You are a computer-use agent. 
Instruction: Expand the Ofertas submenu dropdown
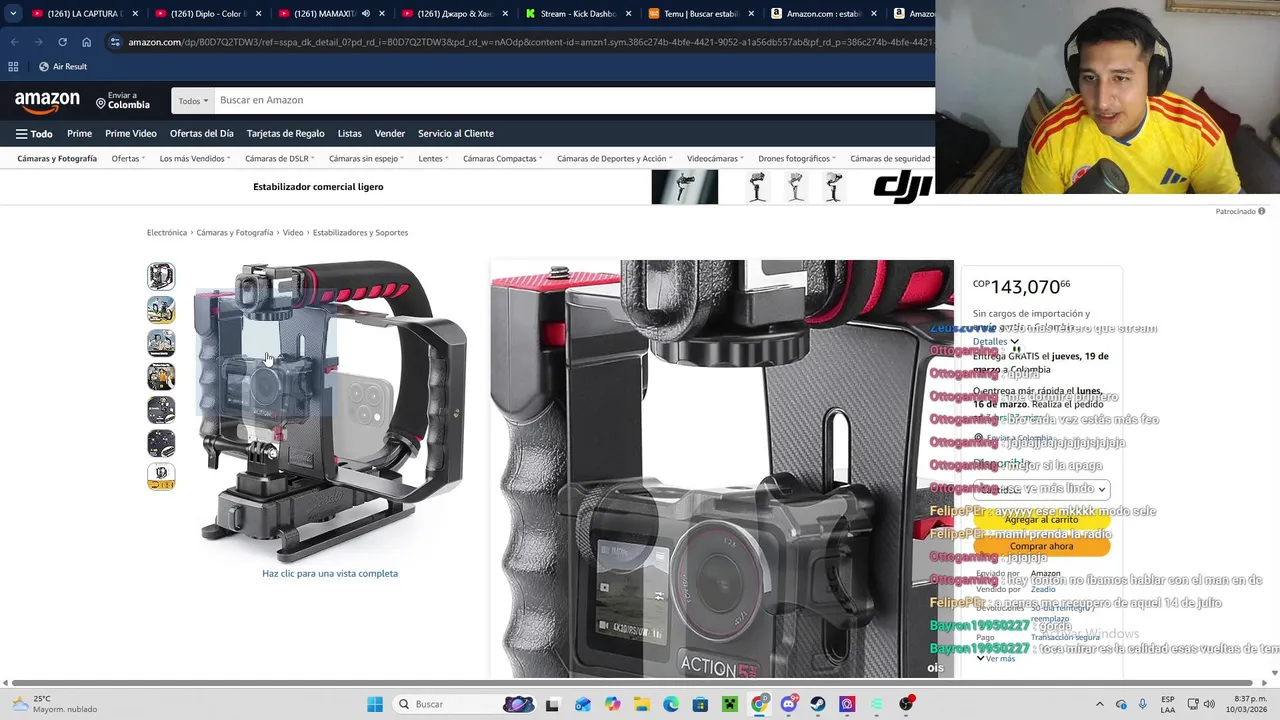(x=128, y=158)
